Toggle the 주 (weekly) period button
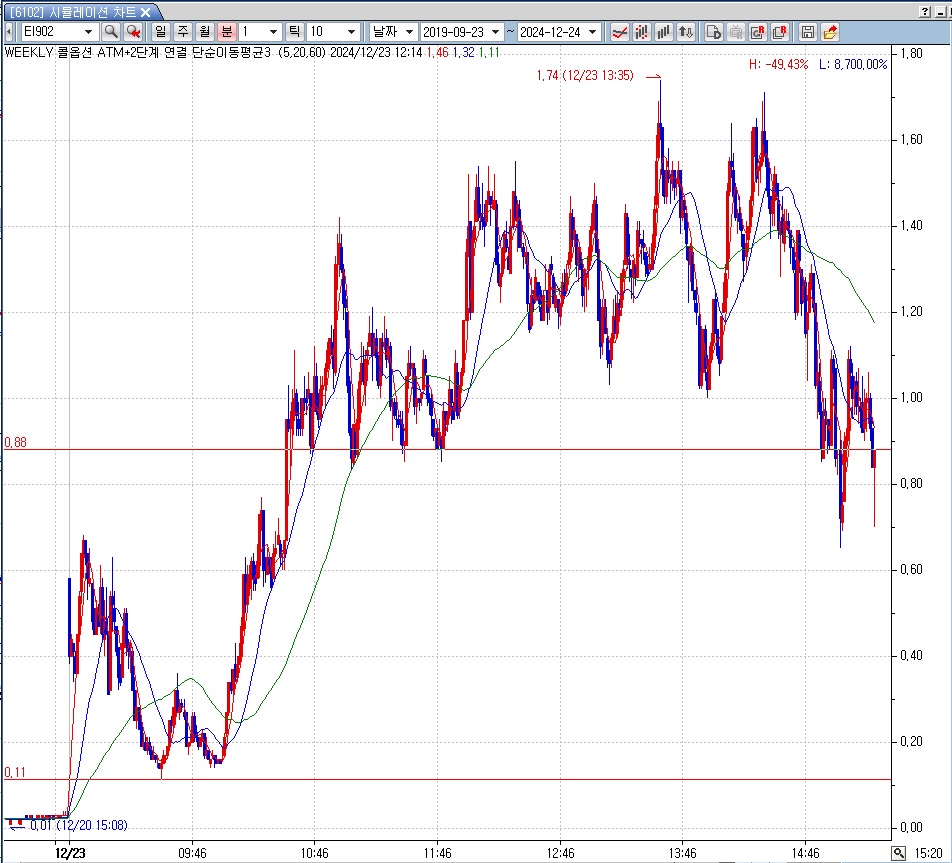 coord(183,32)
